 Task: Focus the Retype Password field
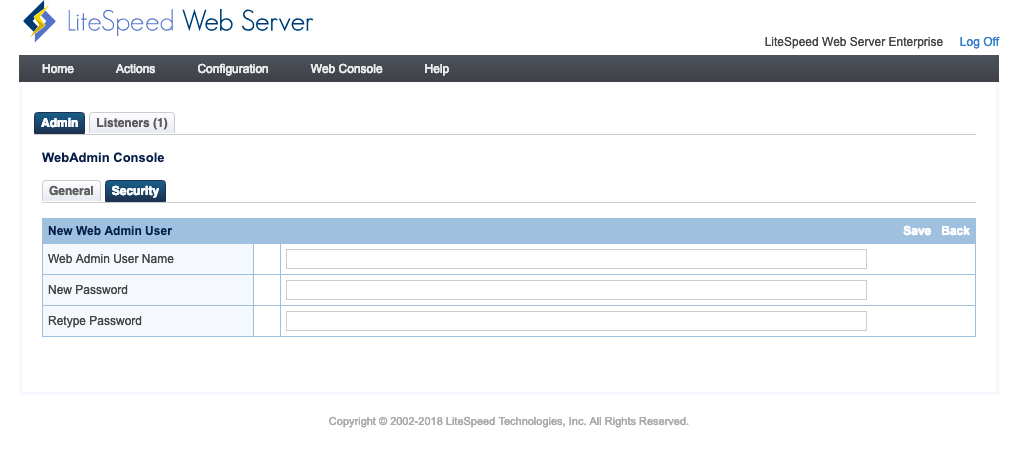point(576,321)
